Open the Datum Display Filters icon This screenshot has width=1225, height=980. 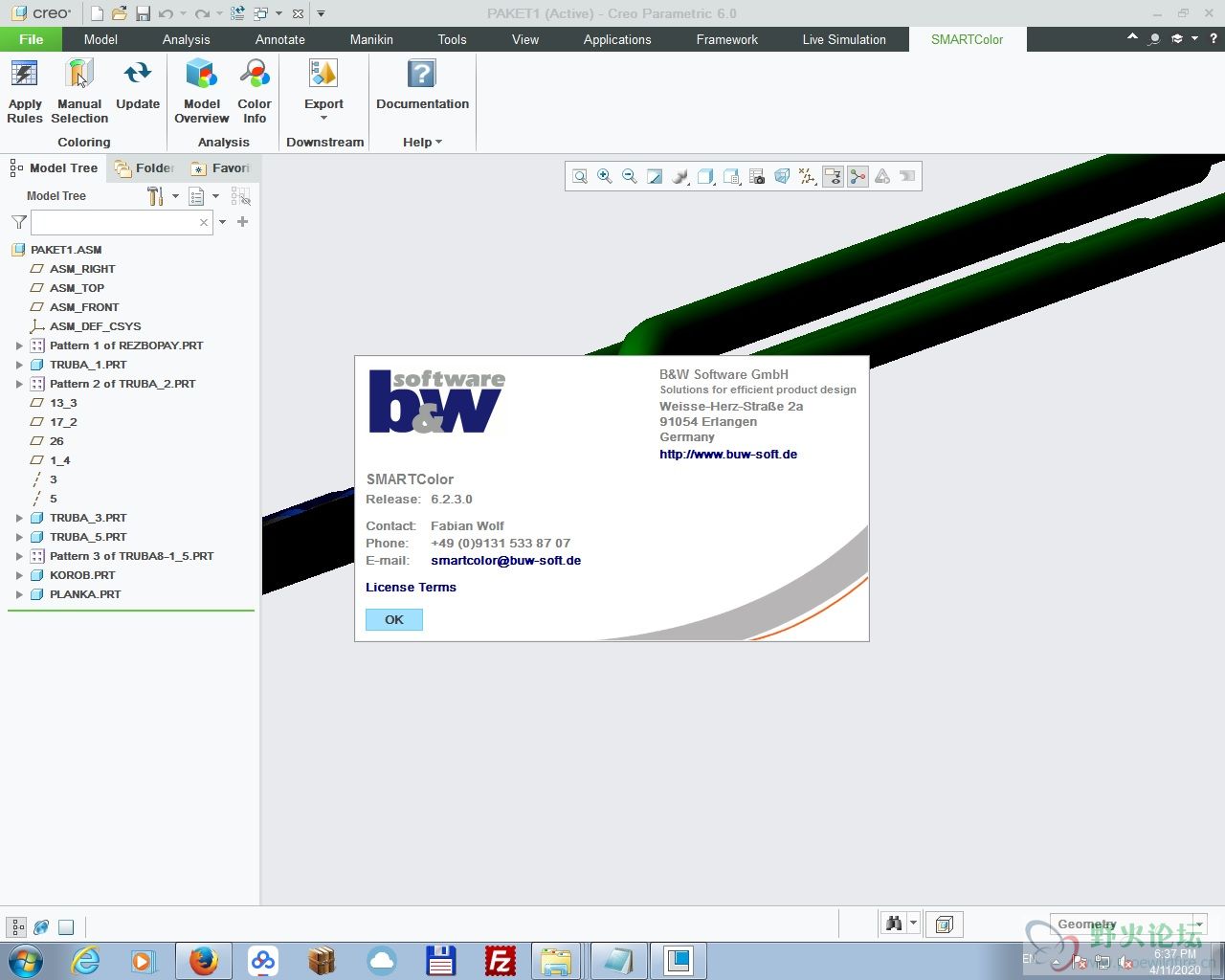click(808, 176)
